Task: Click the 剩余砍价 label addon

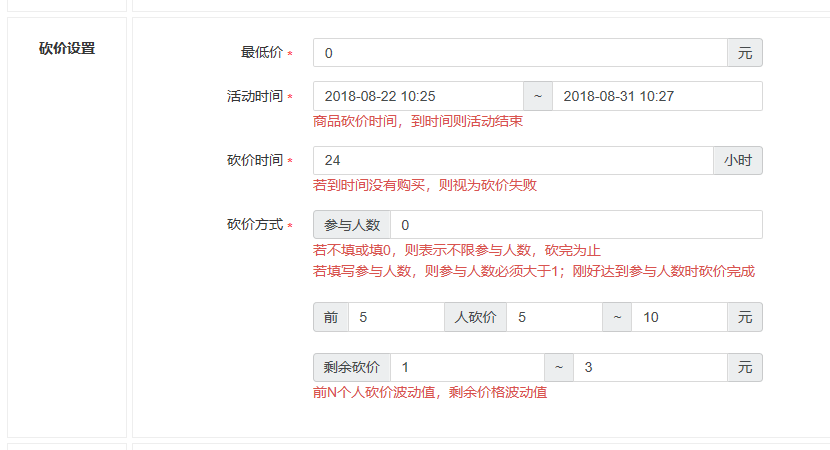Action: [x=352, y=368]
